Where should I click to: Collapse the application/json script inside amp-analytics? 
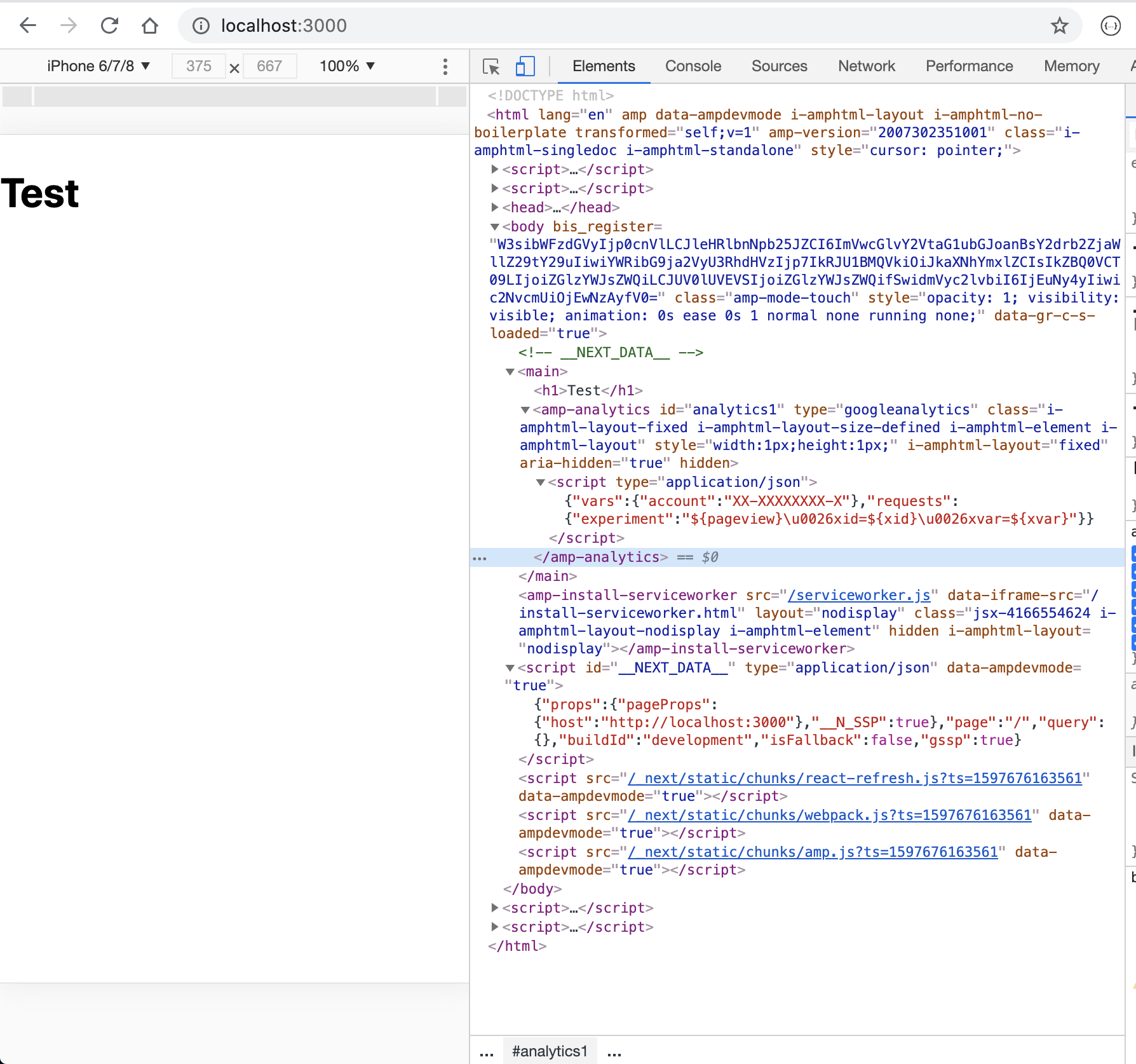tap(541, 482)
